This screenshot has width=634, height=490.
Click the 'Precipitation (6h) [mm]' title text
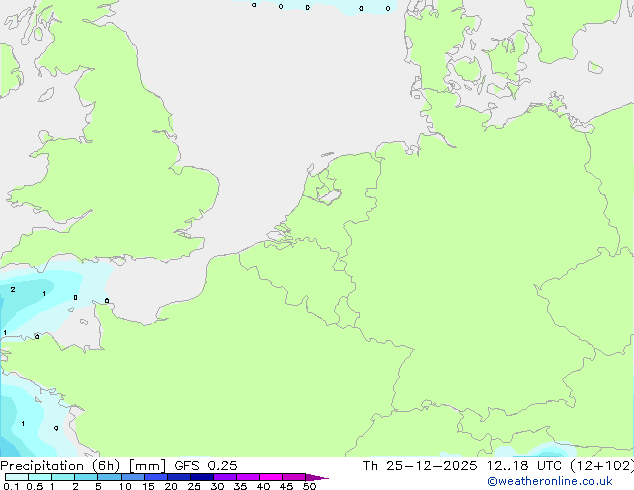[x=83, y=466]
